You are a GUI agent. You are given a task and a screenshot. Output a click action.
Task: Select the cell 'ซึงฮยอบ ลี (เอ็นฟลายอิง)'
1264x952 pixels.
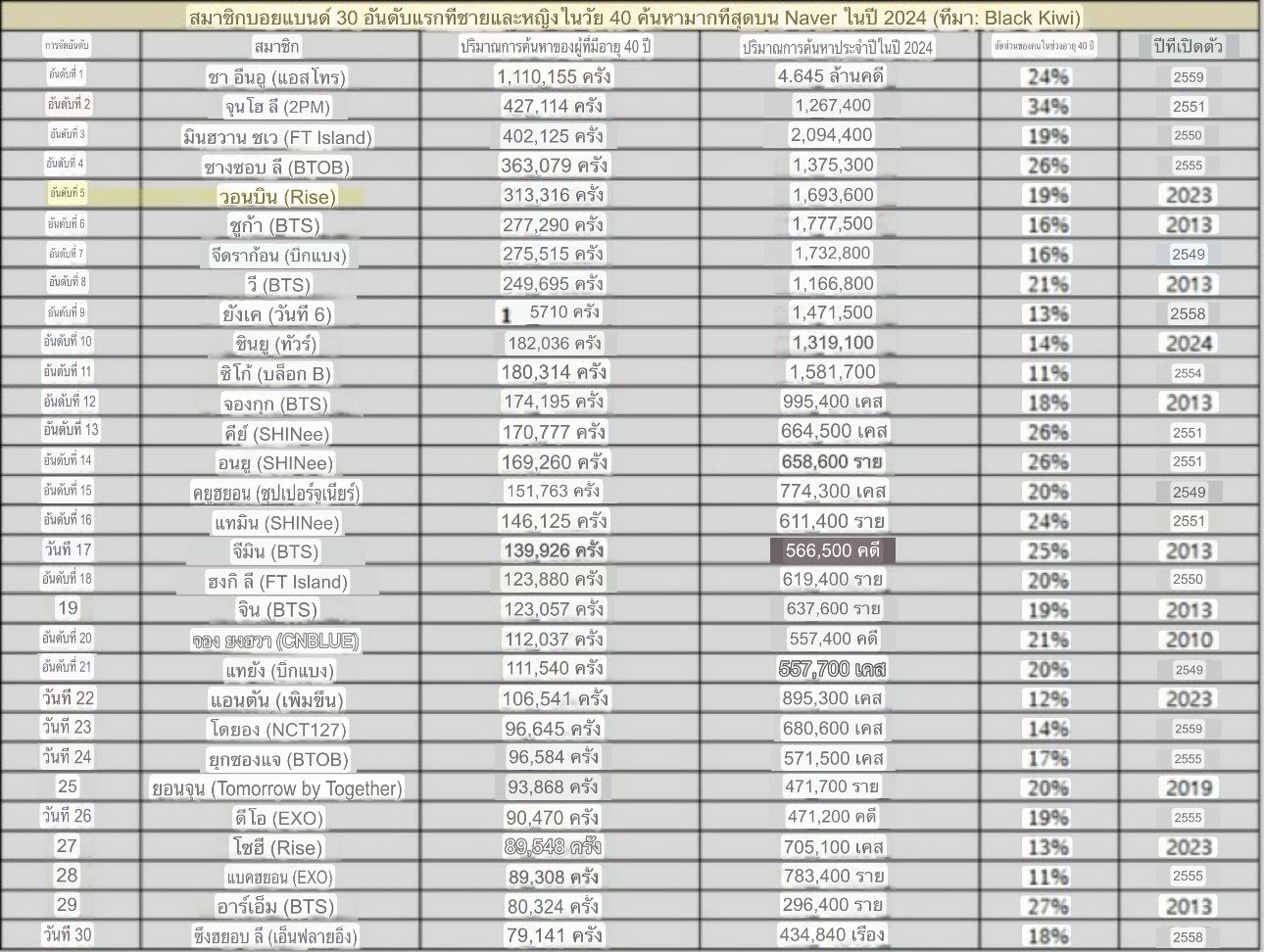(277, 936)
